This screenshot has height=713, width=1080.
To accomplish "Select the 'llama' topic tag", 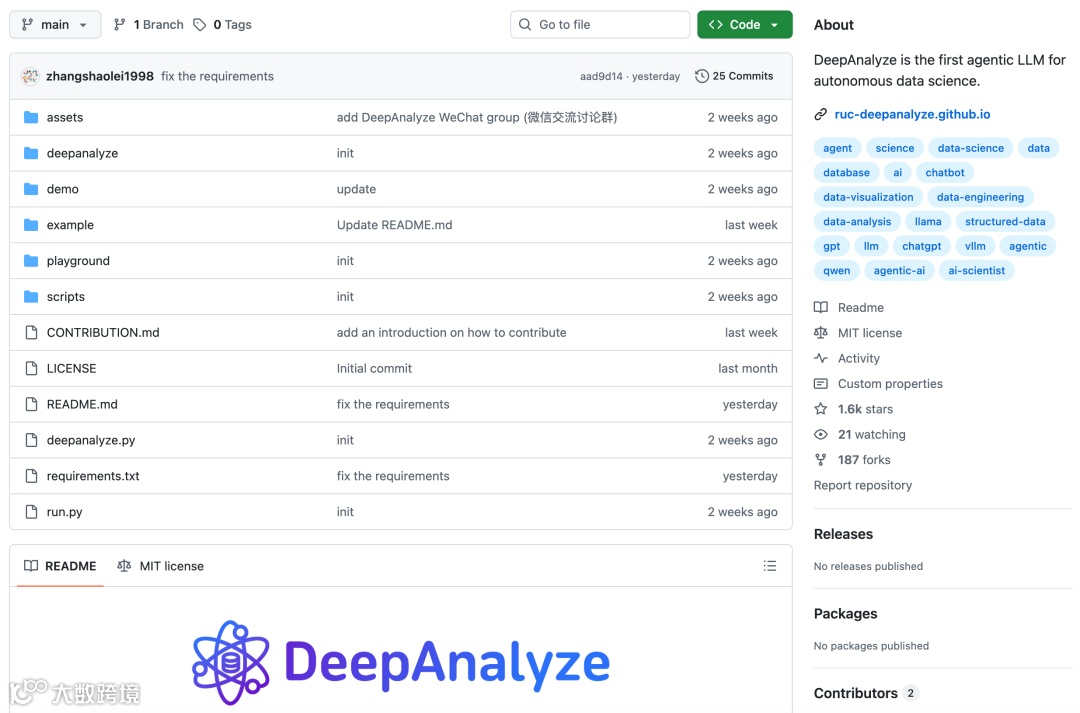I will [928, 222].
